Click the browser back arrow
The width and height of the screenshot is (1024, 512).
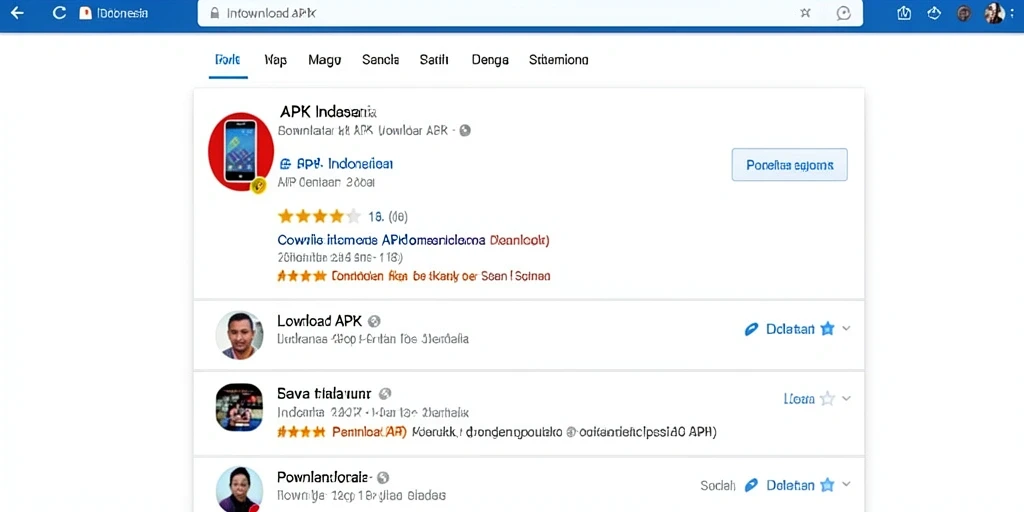pos(17,13)
